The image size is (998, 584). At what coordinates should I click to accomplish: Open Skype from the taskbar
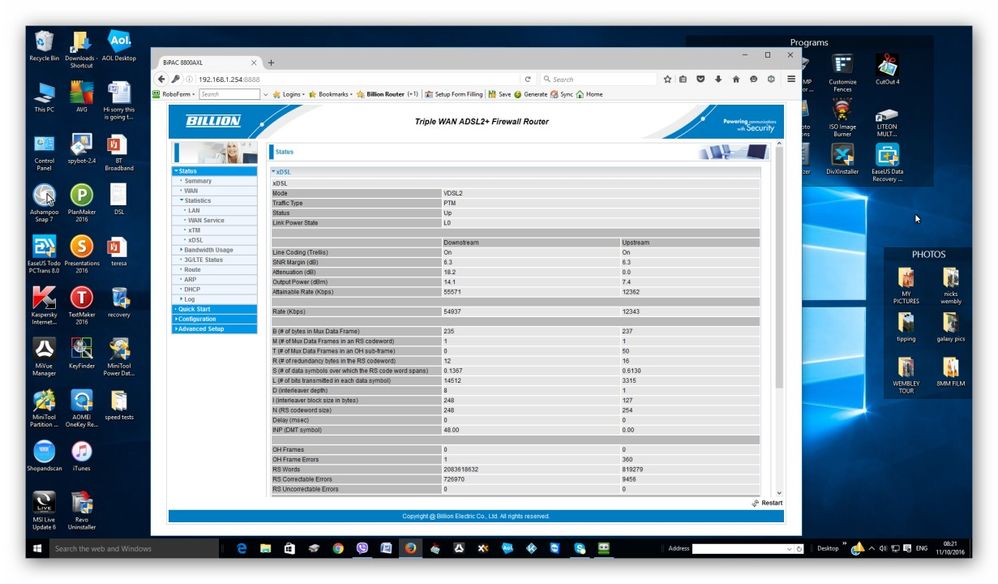pos(579,548)
